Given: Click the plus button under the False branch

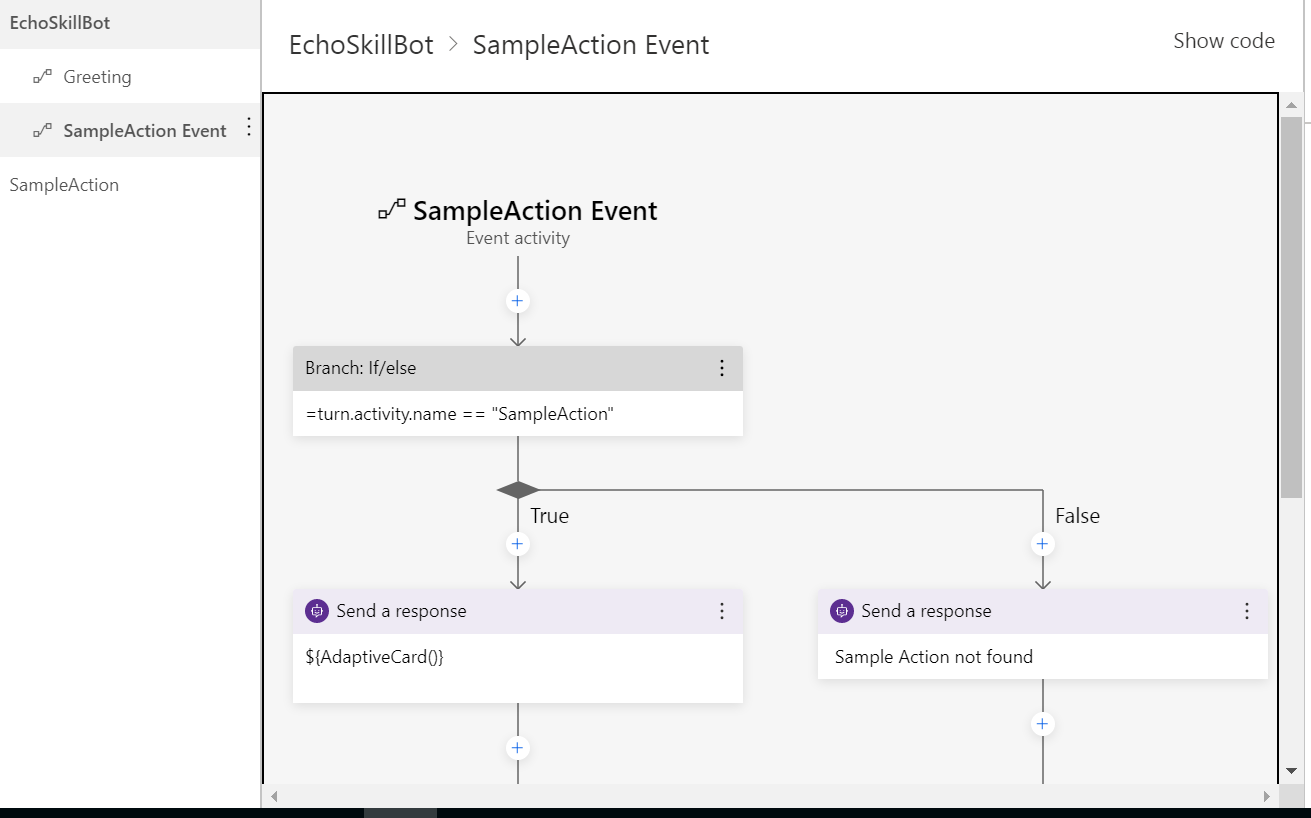Looking at the screenshot, I should 1042,543.
